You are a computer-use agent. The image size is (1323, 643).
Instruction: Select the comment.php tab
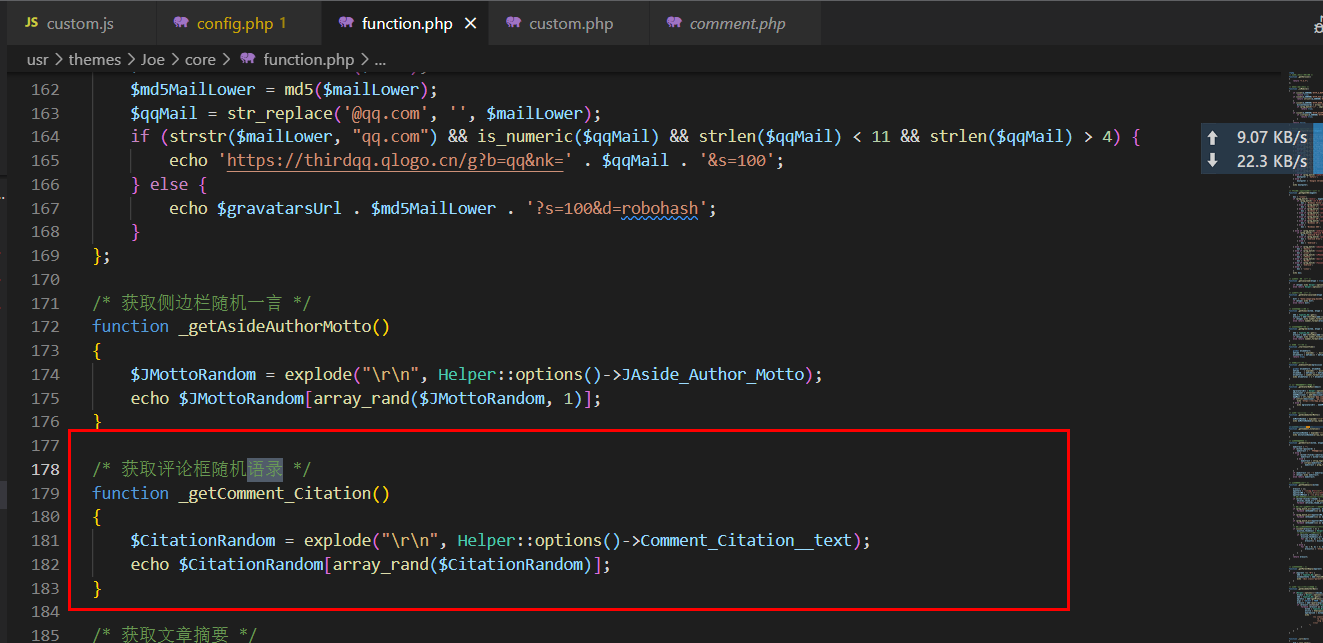(737, 23)
